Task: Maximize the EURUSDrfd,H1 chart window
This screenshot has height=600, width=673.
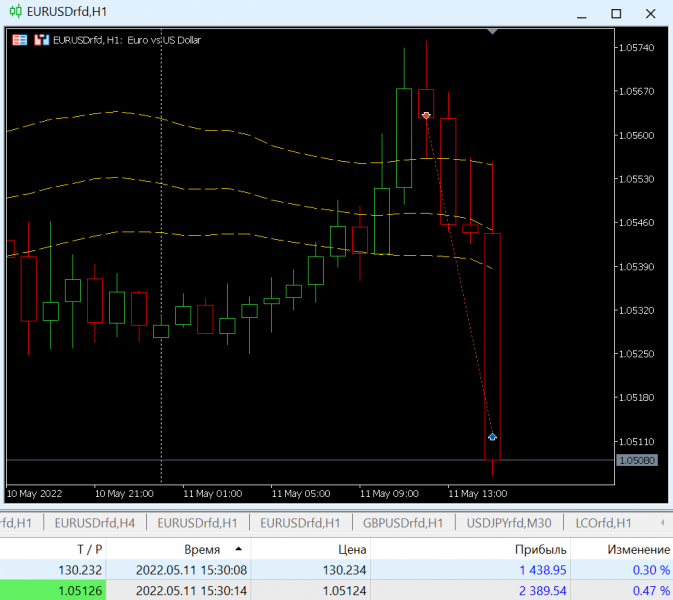Action: [616, 14]
